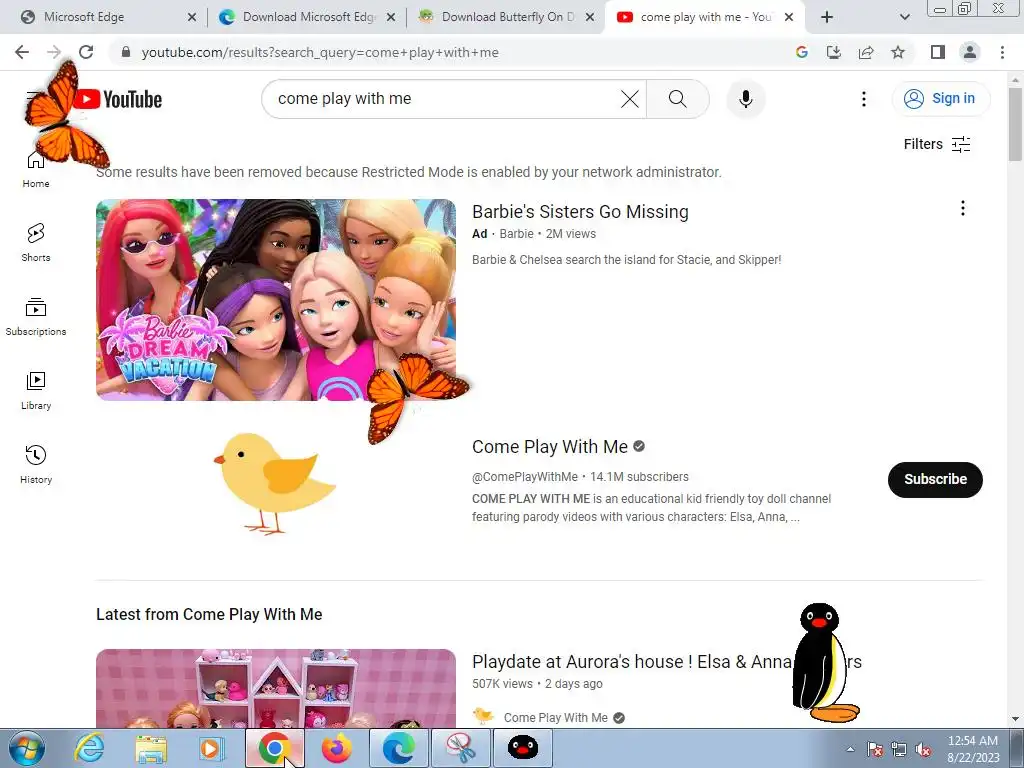This screenshot has height=768, width=1024.
Task: Close the Microsoft Edge tab
Action: point(191,17)
